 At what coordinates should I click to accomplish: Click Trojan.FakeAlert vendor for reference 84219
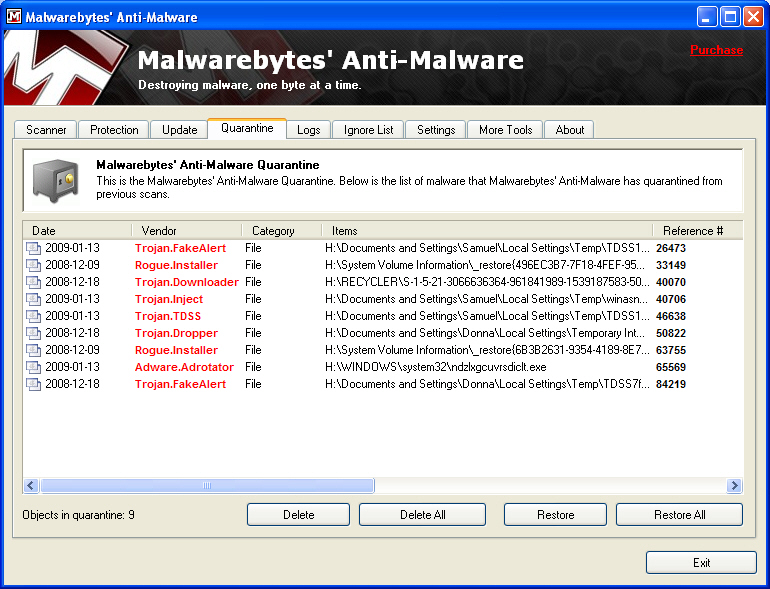[x=180, y=384]
